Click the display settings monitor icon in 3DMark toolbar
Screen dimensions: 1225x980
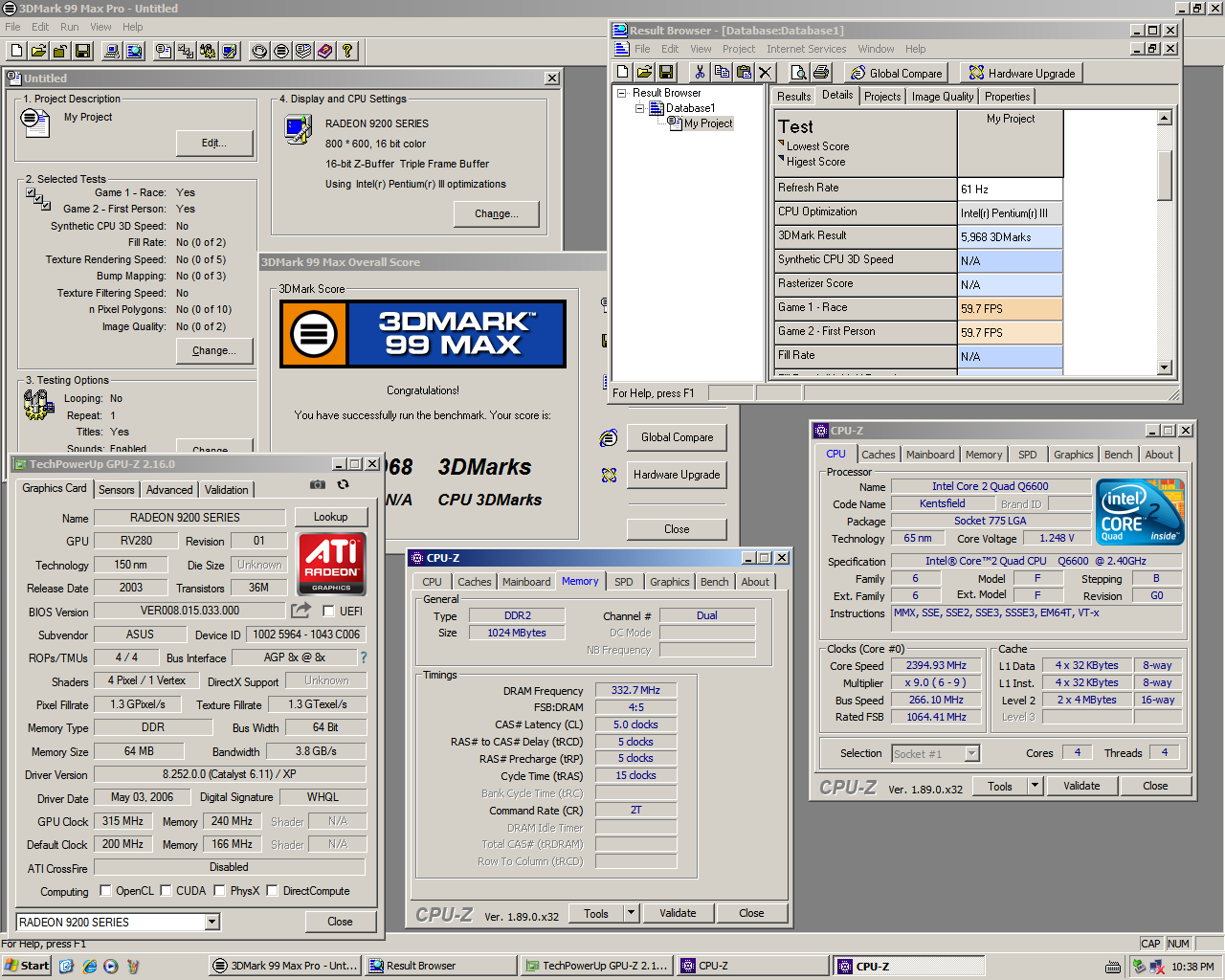click(x=230, y=51)
